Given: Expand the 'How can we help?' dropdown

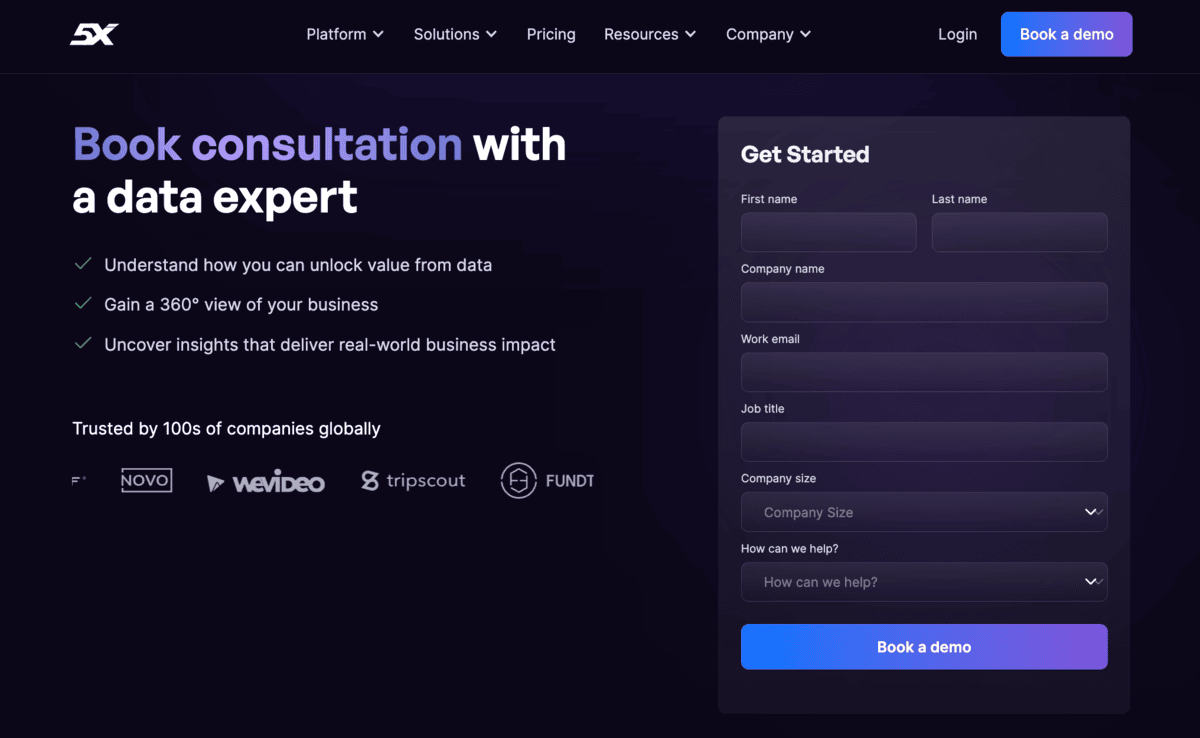Looking at the screenshot, I should click(923, 582).
